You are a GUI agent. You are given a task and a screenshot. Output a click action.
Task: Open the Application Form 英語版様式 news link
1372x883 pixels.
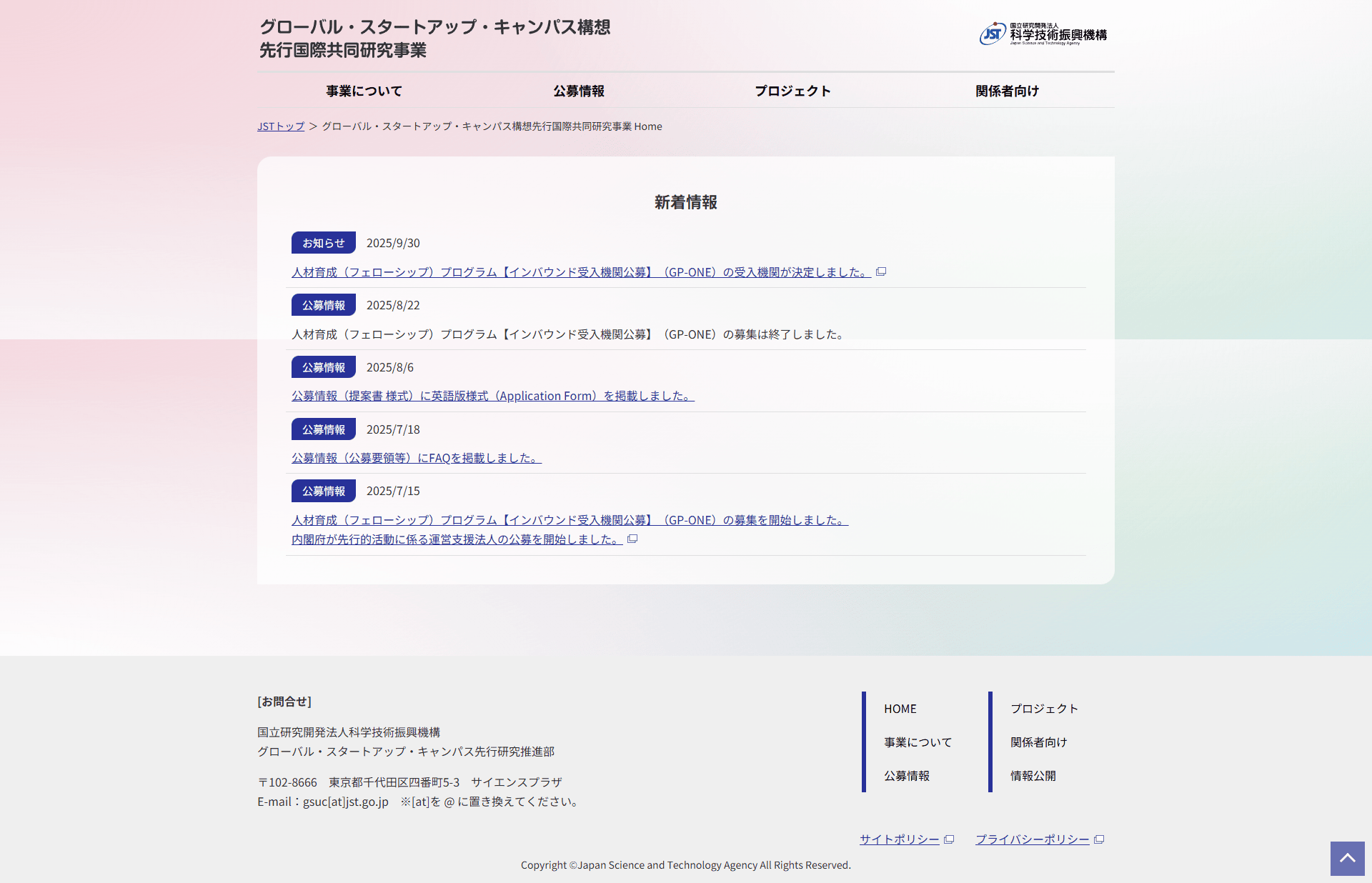click(492, 396)
